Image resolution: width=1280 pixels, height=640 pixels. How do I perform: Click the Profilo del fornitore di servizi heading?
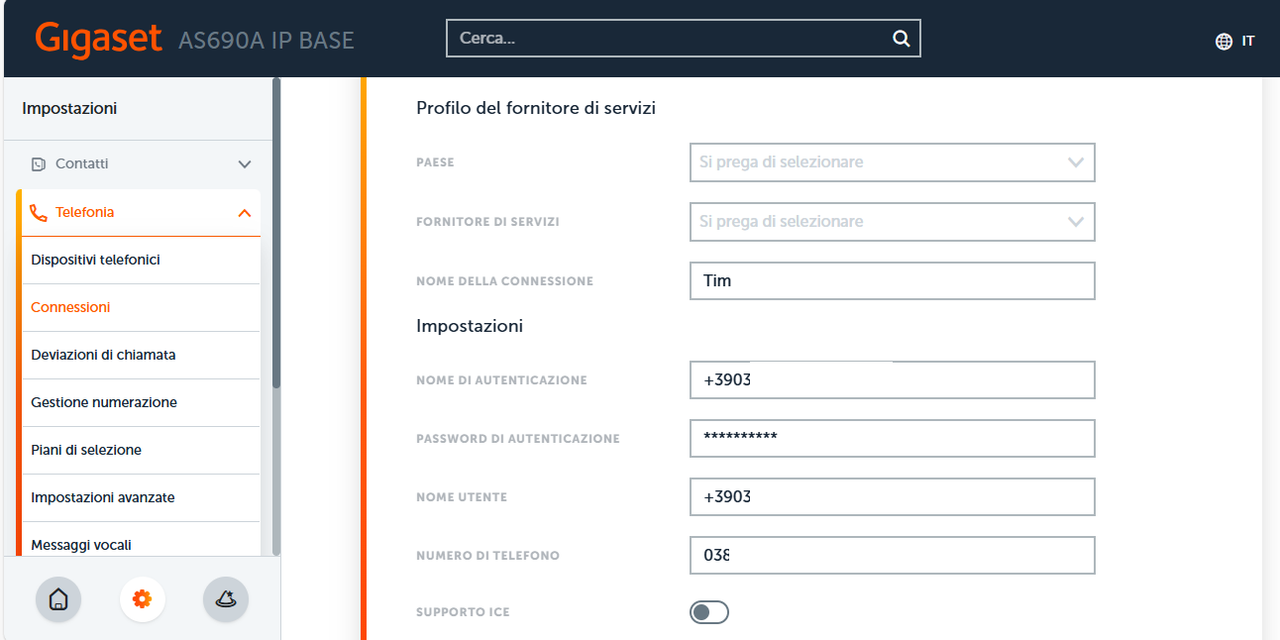click(536, 108)
